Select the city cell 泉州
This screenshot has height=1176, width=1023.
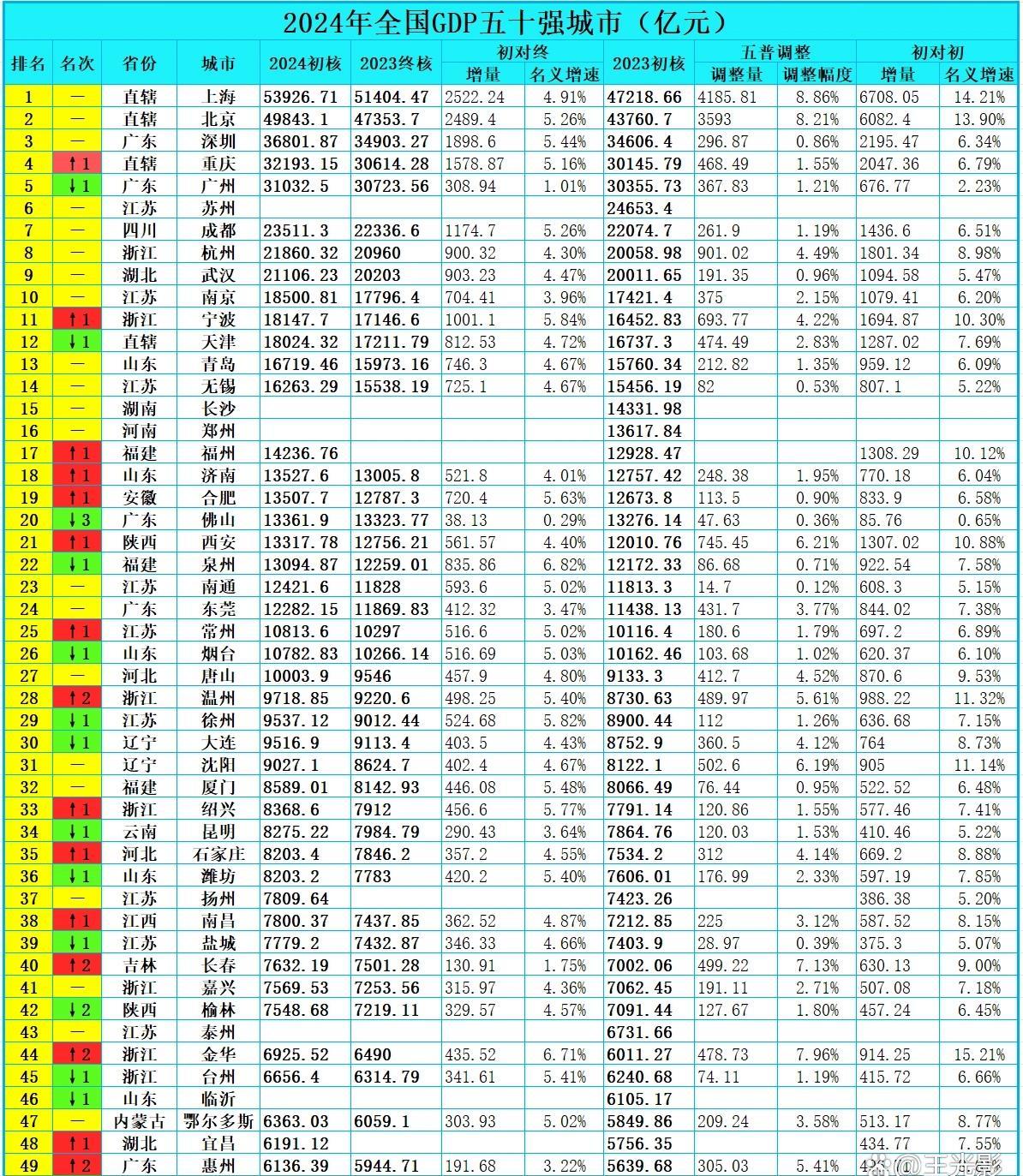click(218, 564)
